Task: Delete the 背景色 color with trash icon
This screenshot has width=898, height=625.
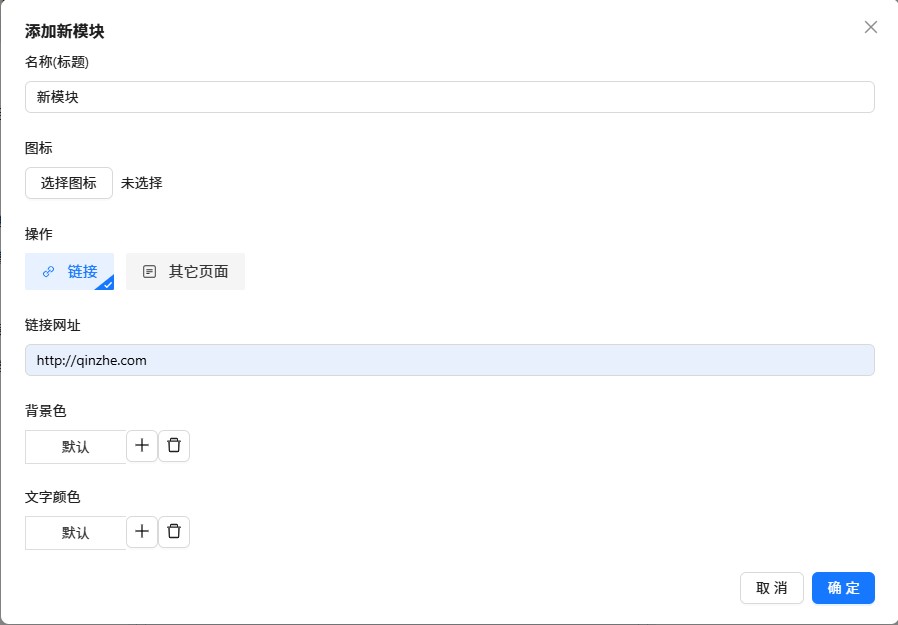Action: coord(174,446)
